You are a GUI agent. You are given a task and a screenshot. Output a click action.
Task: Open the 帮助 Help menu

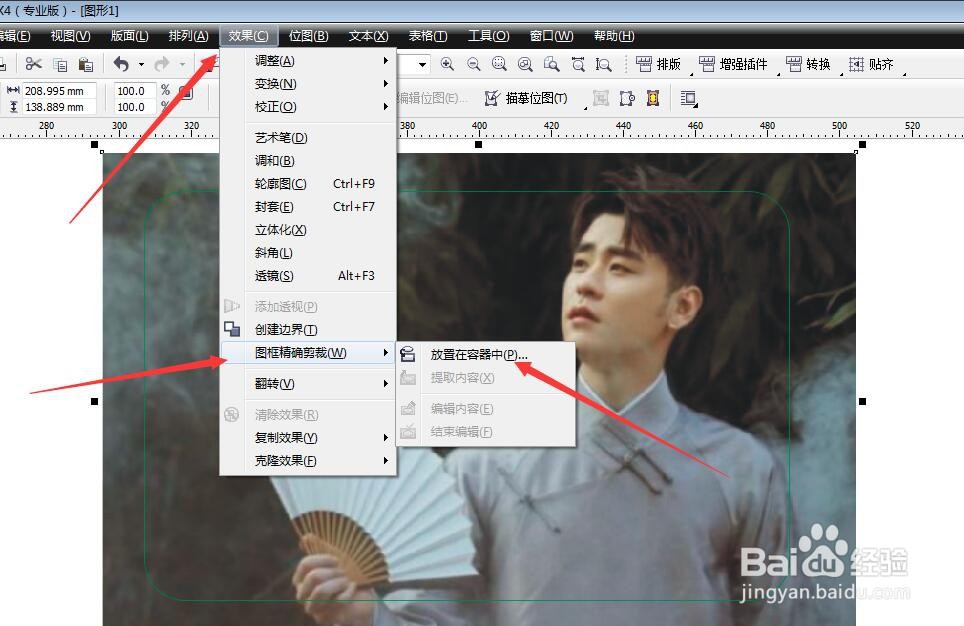614,36
